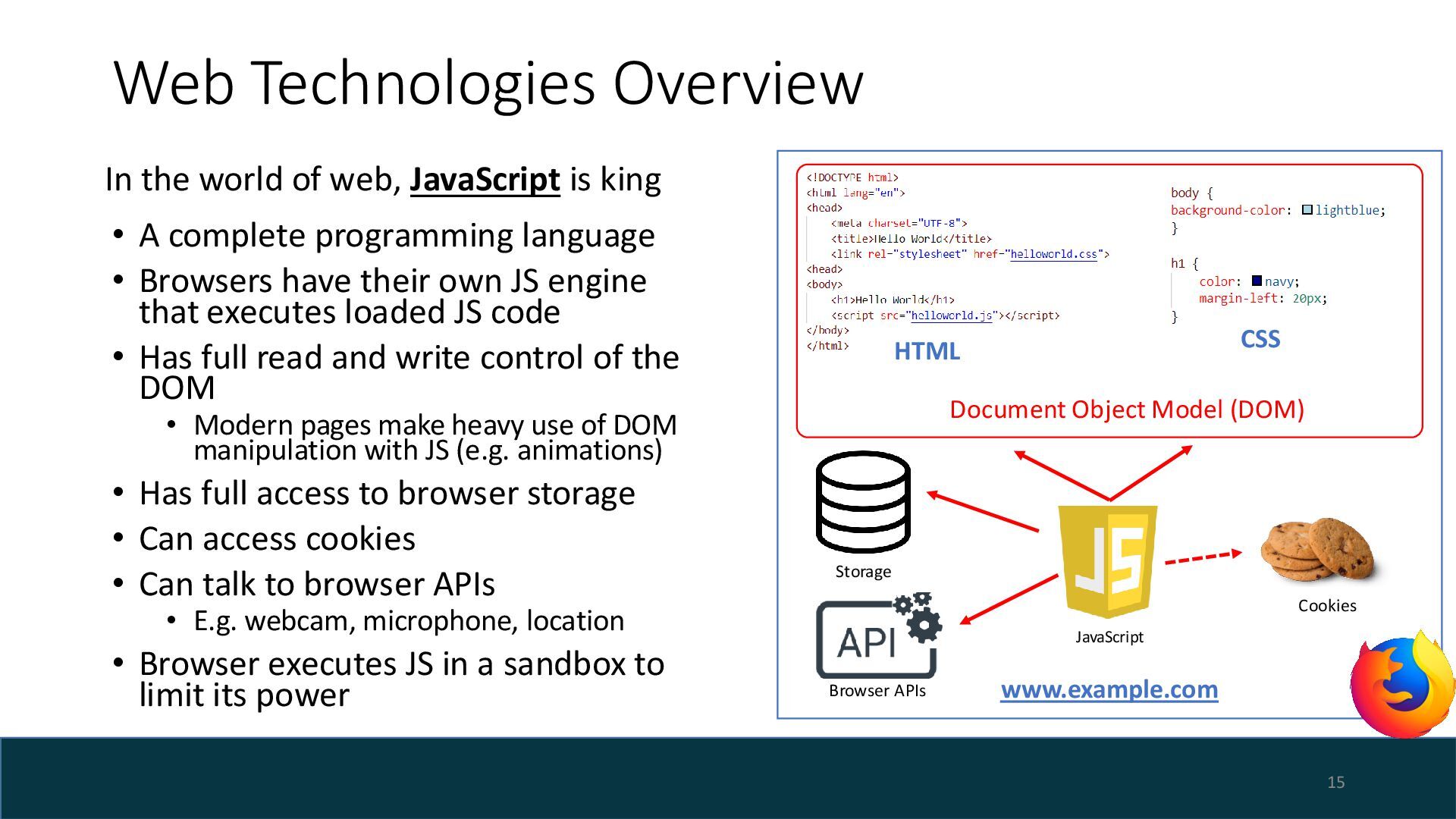
Task: Click the lightblue color swatch in CSS
Action: pyautogui.click(x=1307, y=210)
